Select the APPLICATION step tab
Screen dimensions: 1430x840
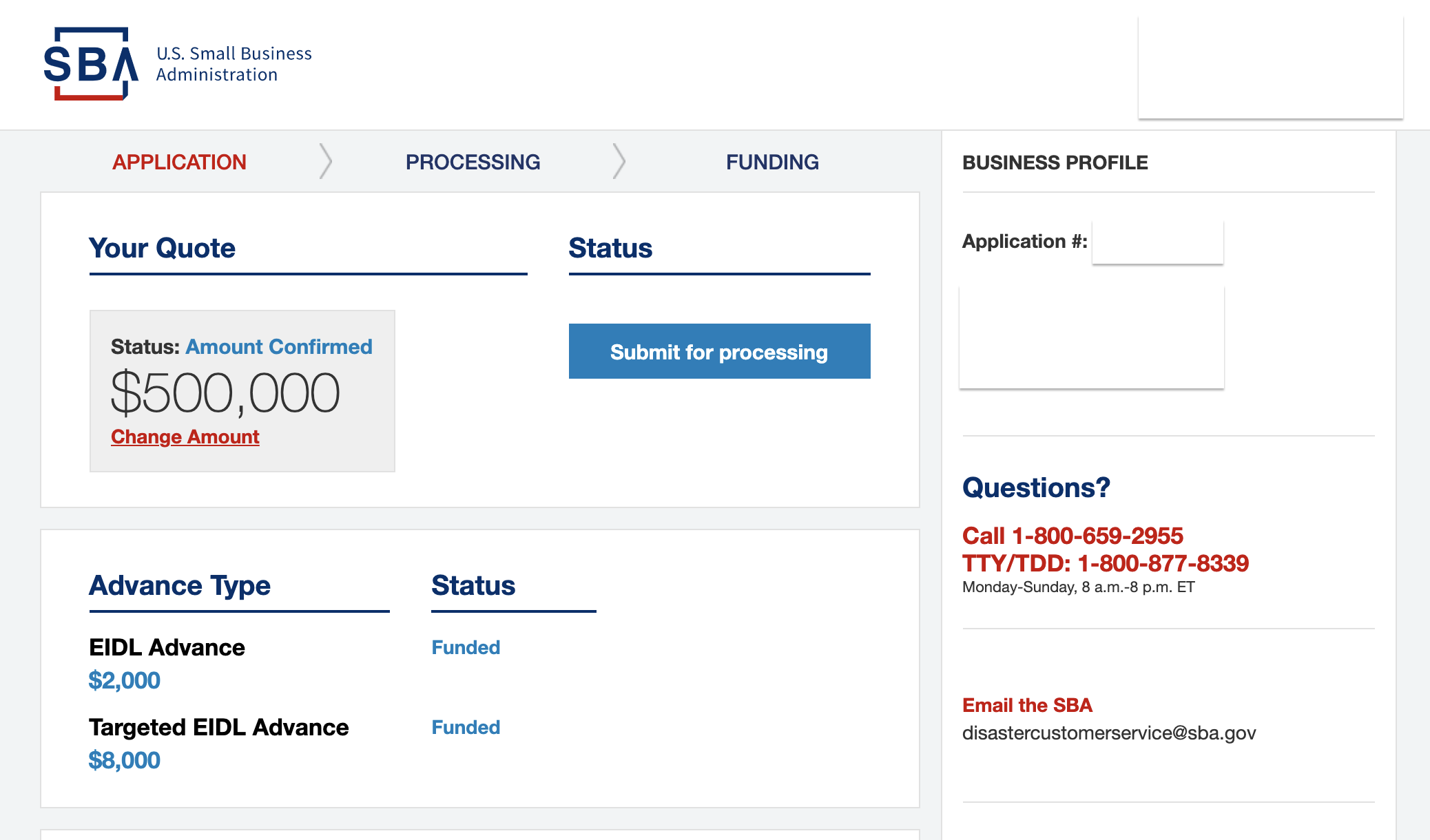[x=179, y=162]
